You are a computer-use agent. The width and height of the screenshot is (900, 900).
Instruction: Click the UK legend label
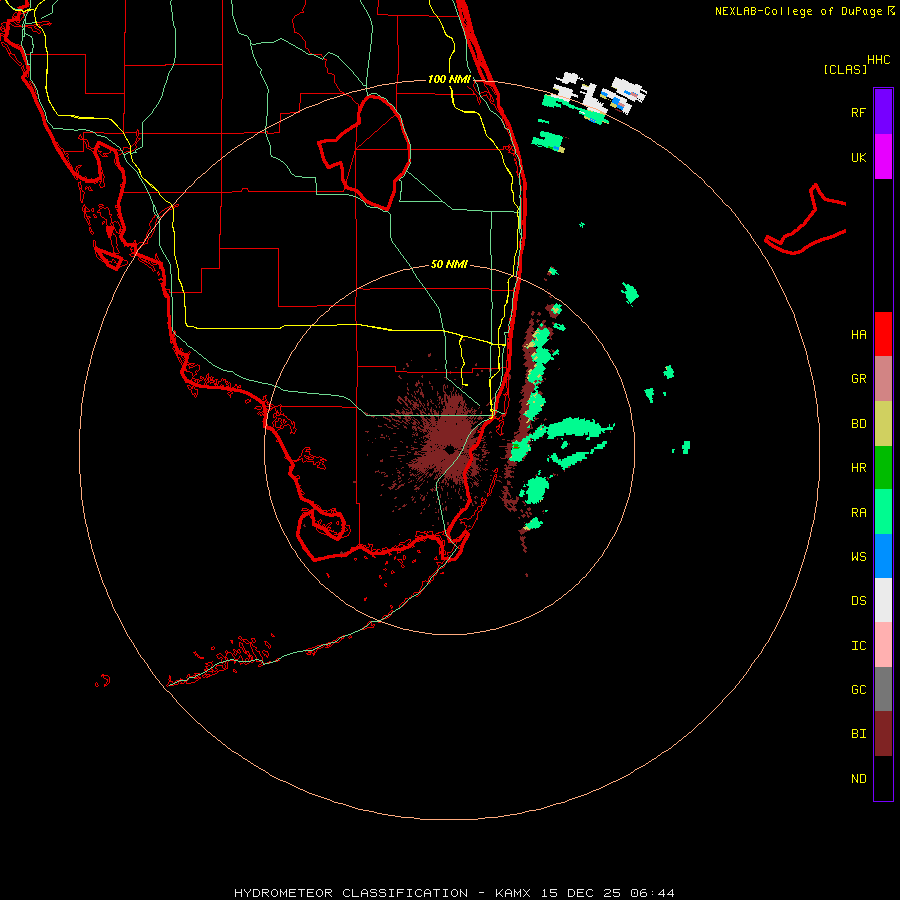858,157
